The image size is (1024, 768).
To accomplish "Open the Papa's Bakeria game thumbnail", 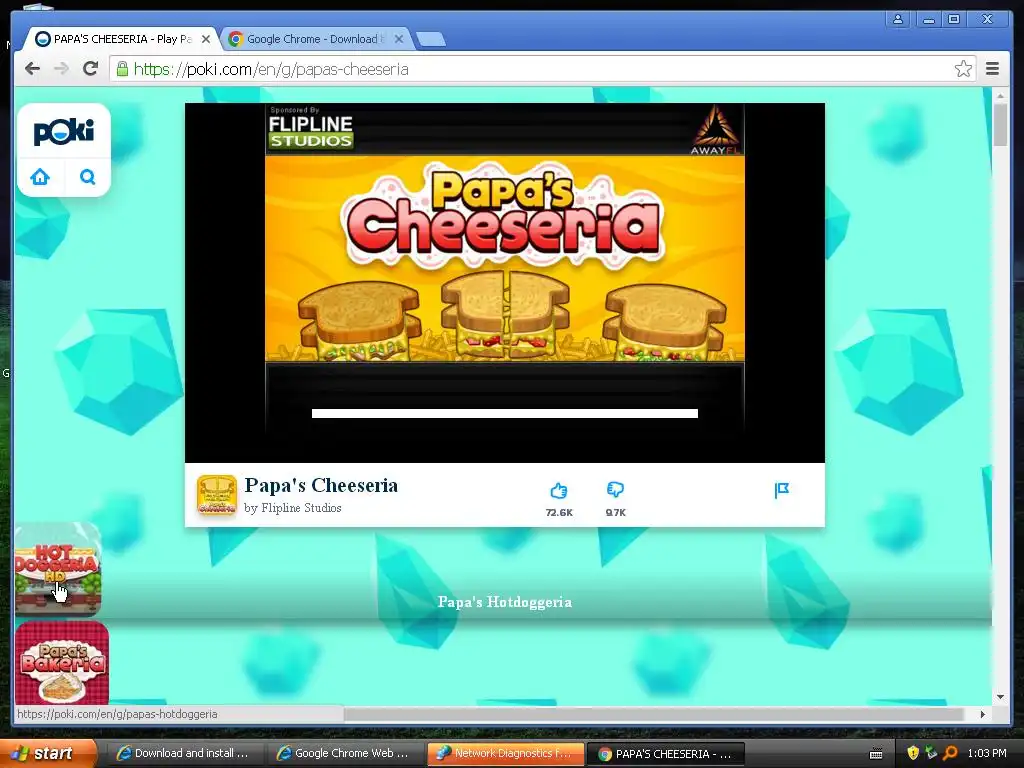I will [x=62, y=663].
